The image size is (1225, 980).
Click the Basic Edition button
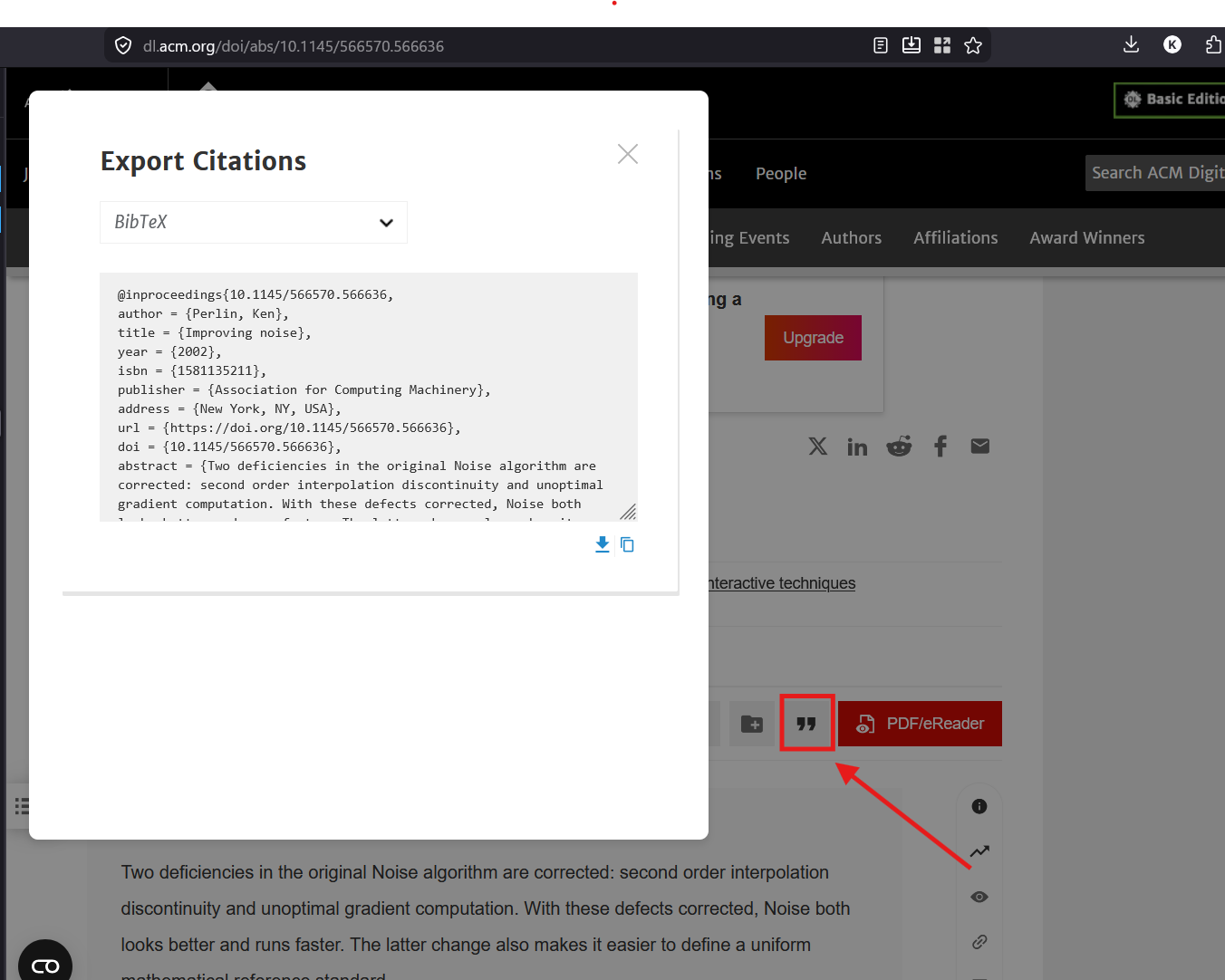1171,100
